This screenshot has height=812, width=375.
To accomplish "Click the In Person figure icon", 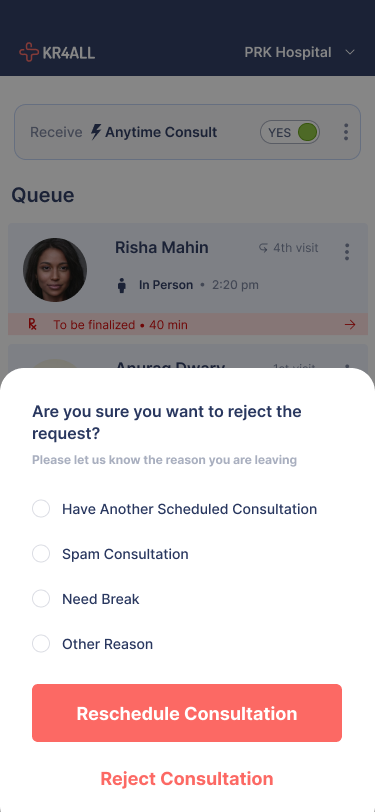I will point(122,285).
